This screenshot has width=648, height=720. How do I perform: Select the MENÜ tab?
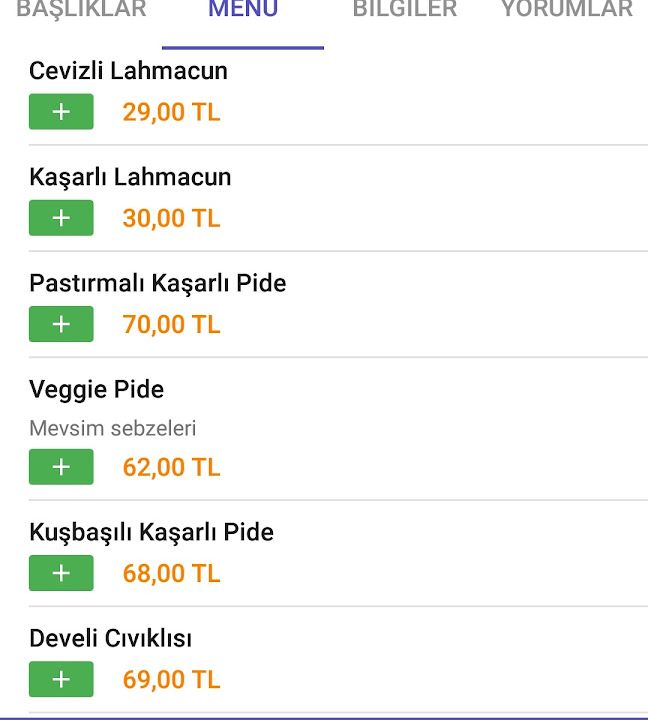tap(243, 9)
